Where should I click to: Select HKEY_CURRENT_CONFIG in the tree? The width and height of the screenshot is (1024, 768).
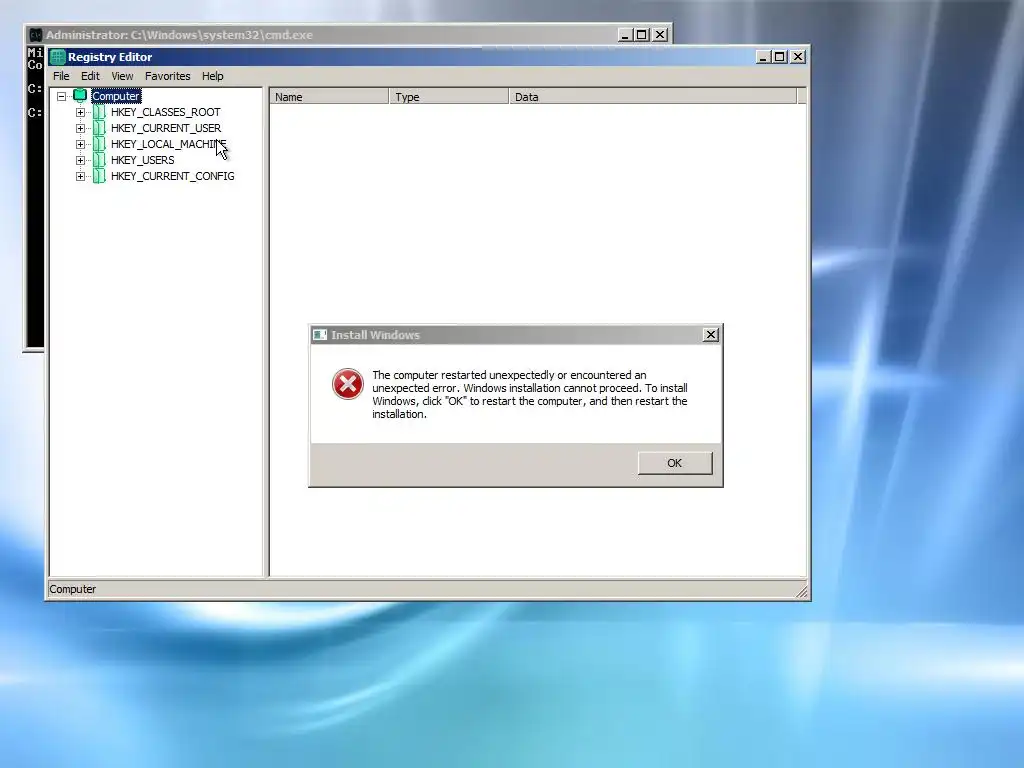point(172,176)
